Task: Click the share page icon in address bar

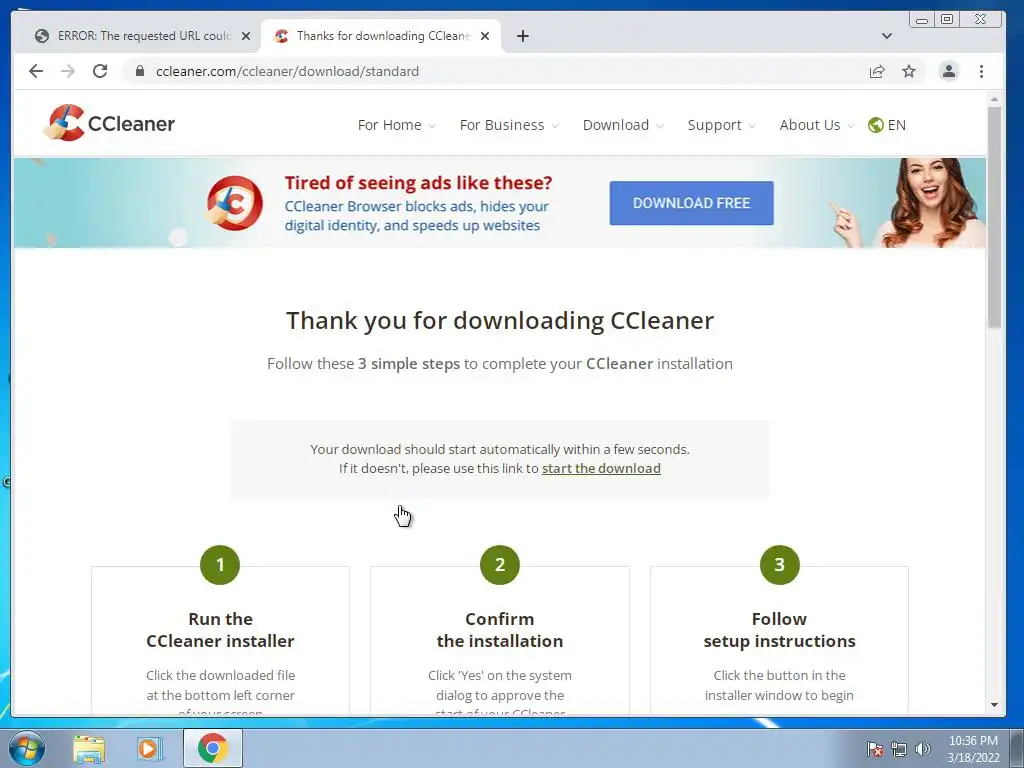Action: pos(877,71)
